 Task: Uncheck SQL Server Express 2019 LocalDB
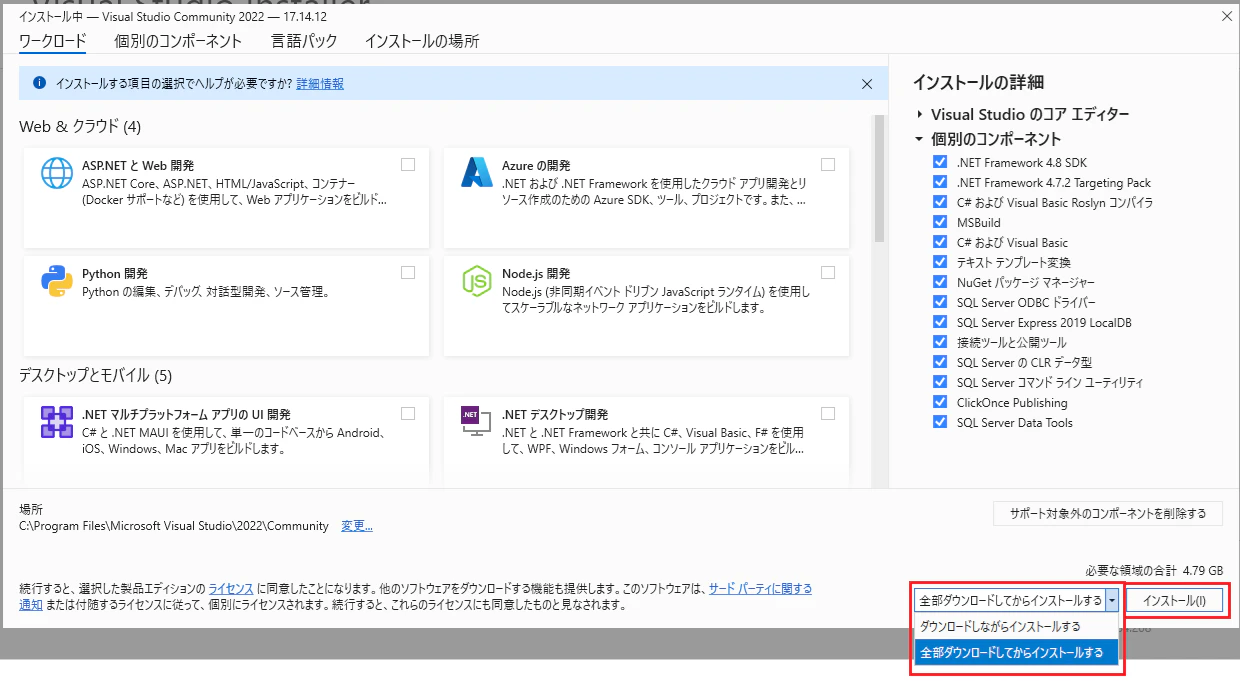[939, 322]
